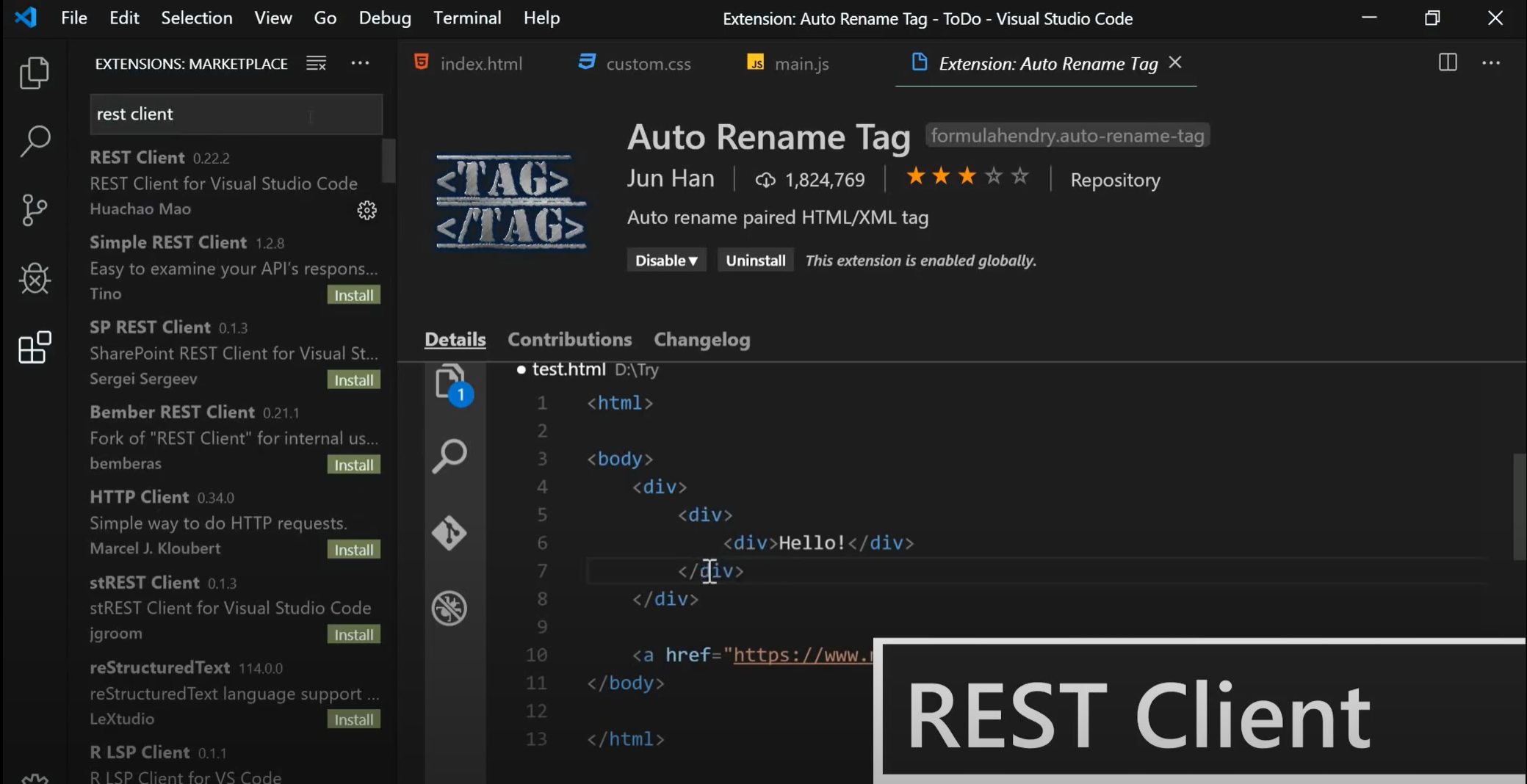Image resolution: width=1527 pixels, height=784 pixels.
Task: Open the Repository link
Action: 1115,180
